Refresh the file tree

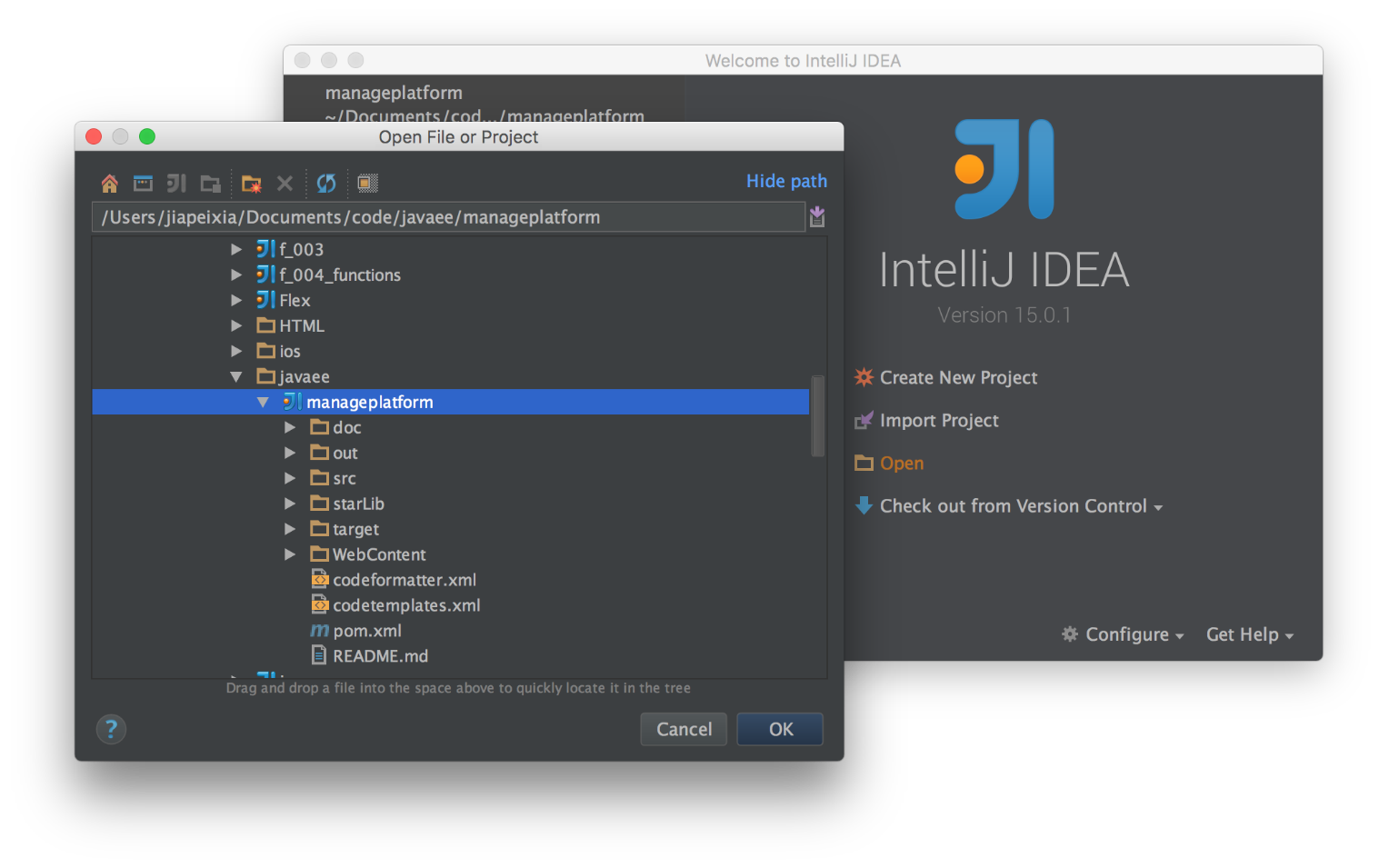pos(326,184)
